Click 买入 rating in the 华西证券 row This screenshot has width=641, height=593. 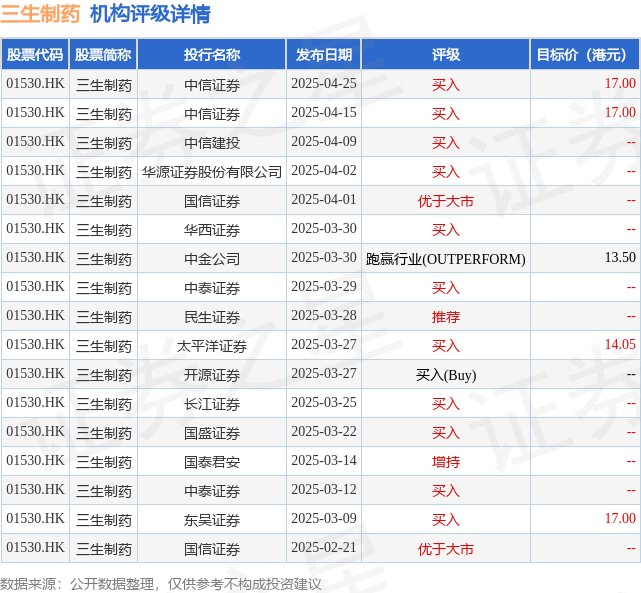click(x=446, y=230)
